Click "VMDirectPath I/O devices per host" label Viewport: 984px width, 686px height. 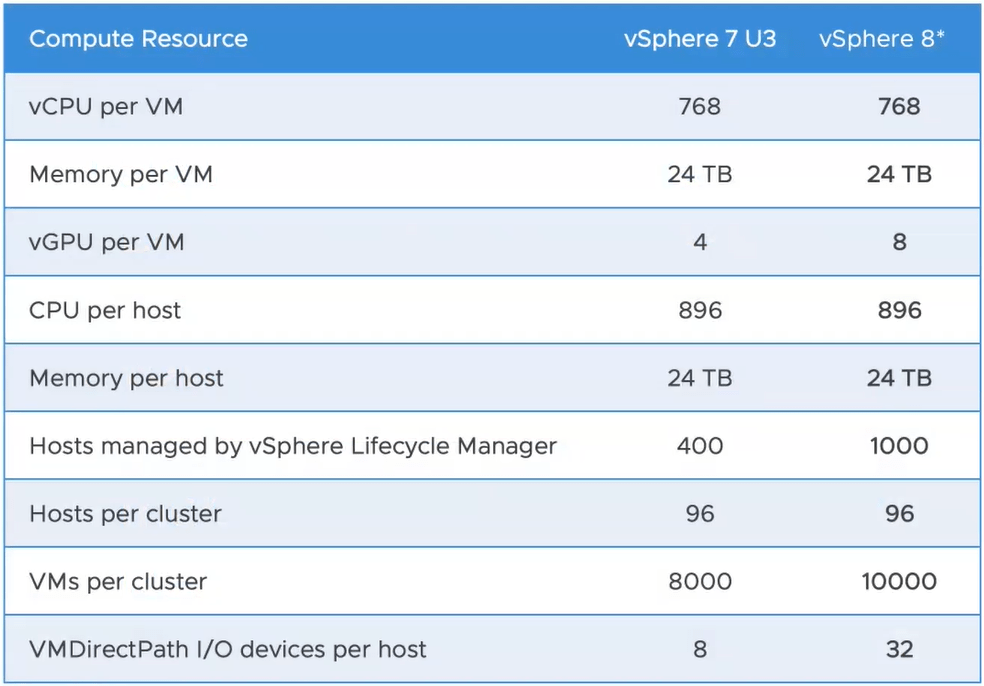228,650
